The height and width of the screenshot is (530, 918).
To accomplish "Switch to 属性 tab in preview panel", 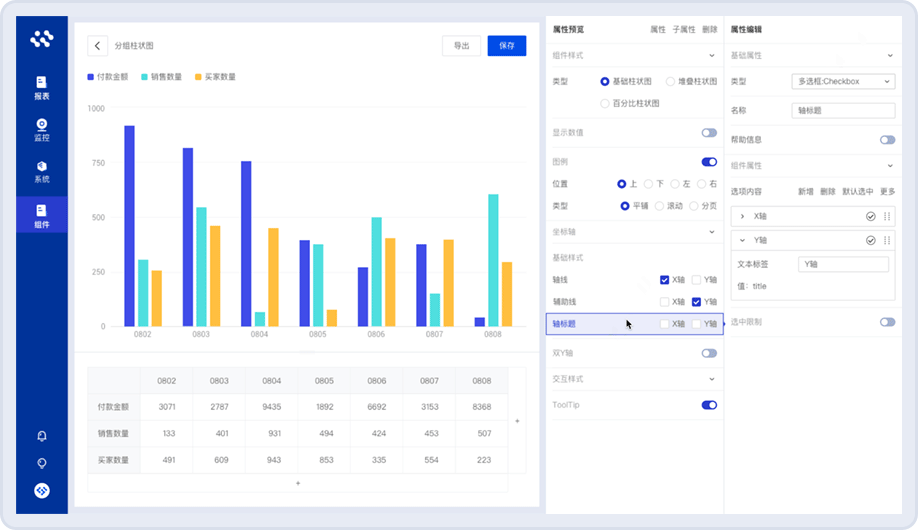I will pyautogui.click(x=657, y=30).
